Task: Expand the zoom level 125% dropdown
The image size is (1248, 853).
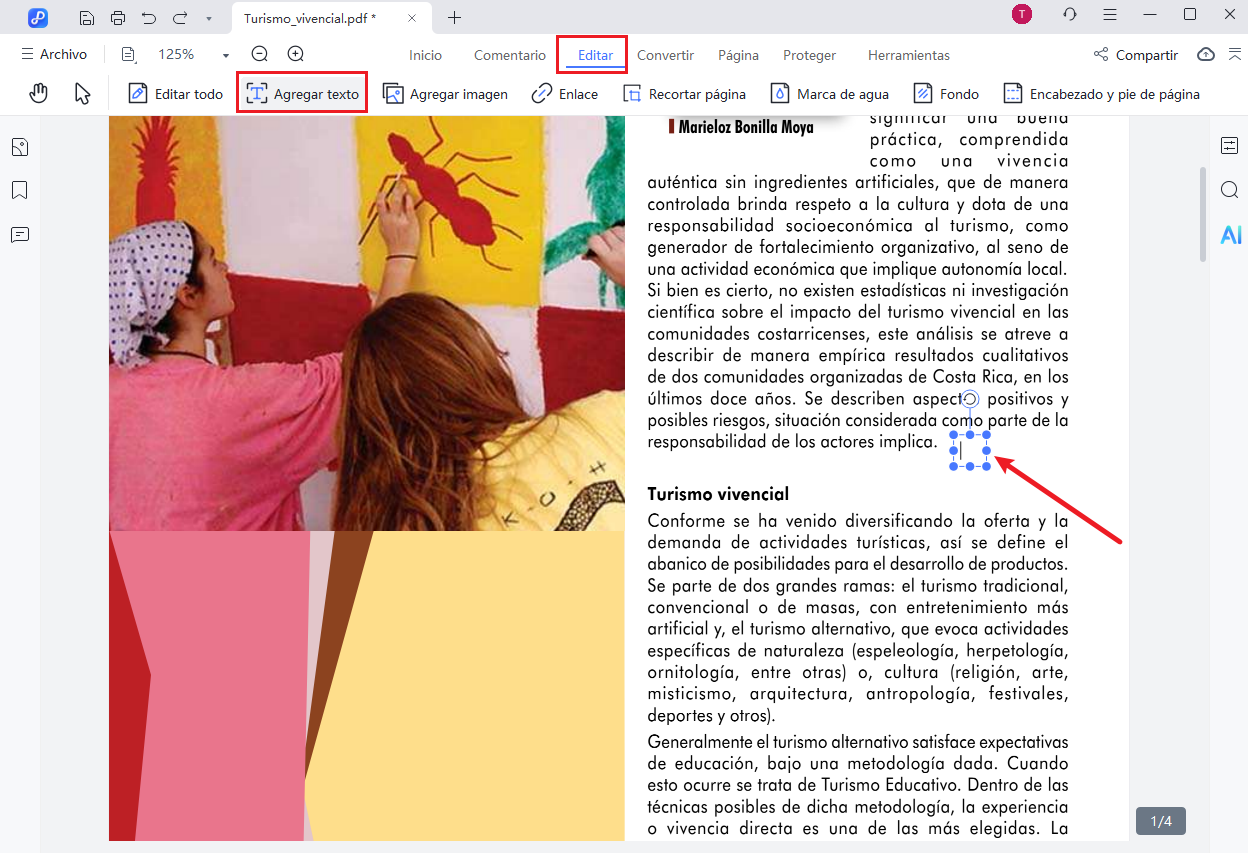Action: pos(226,56)
